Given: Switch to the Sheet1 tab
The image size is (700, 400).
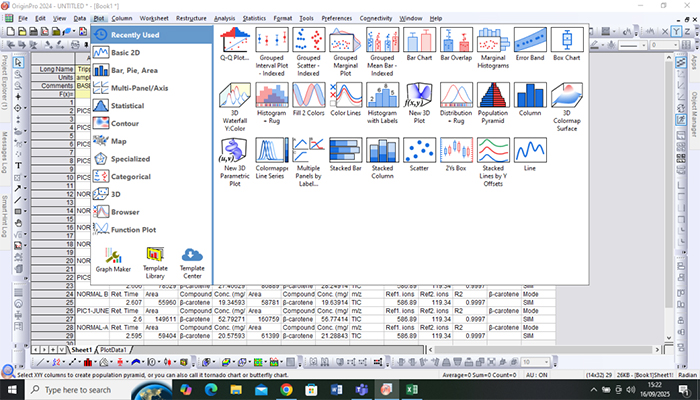Looking at the screenshot, I should [x=82, y=350].
